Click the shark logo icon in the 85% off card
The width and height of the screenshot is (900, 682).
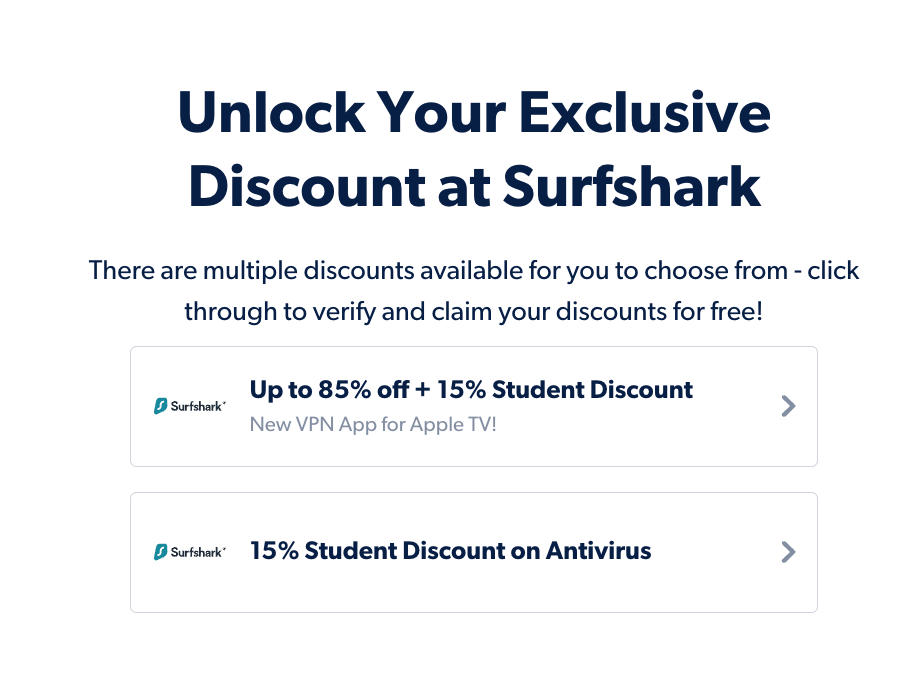click(160, 407)
